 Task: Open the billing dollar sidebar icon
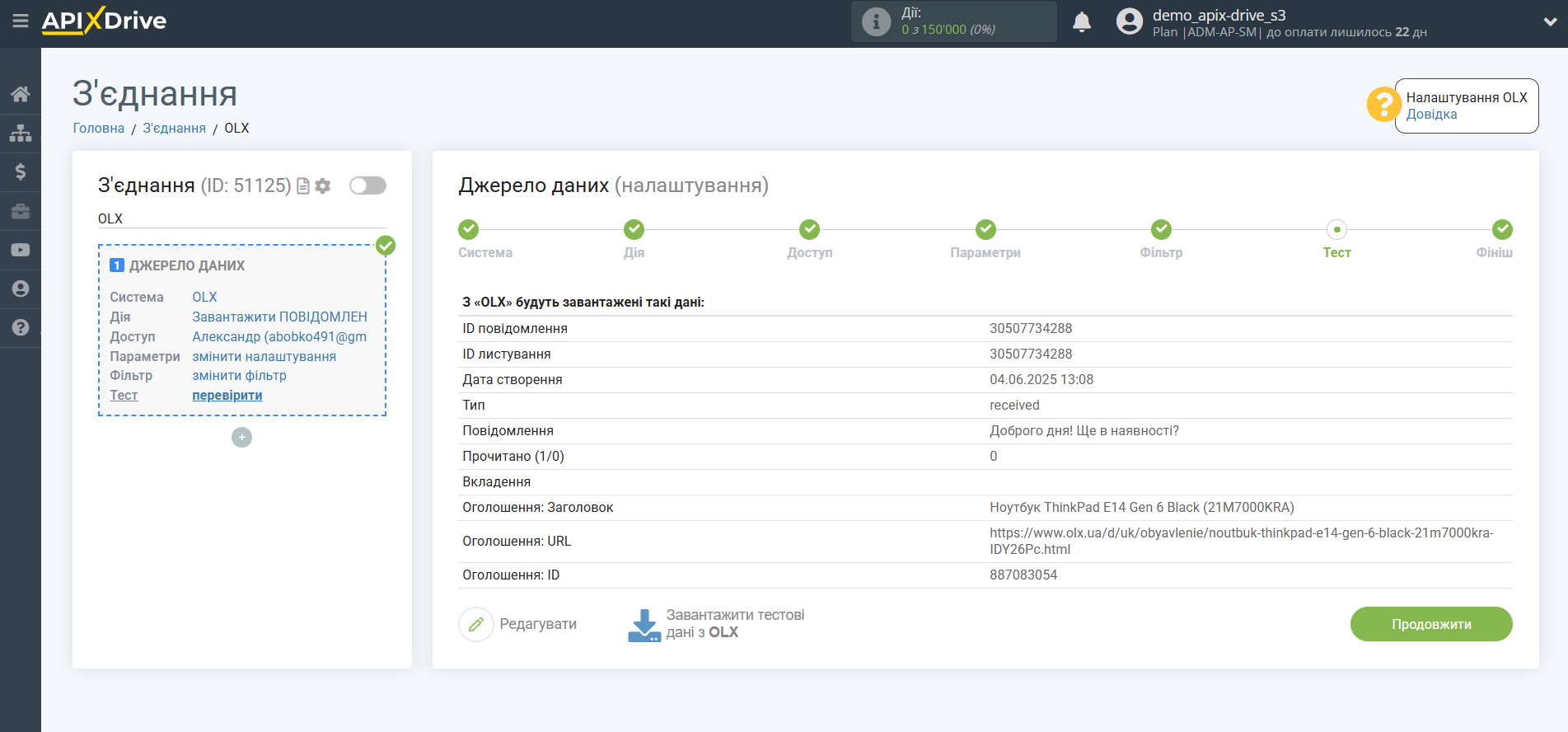pos(21,171)
